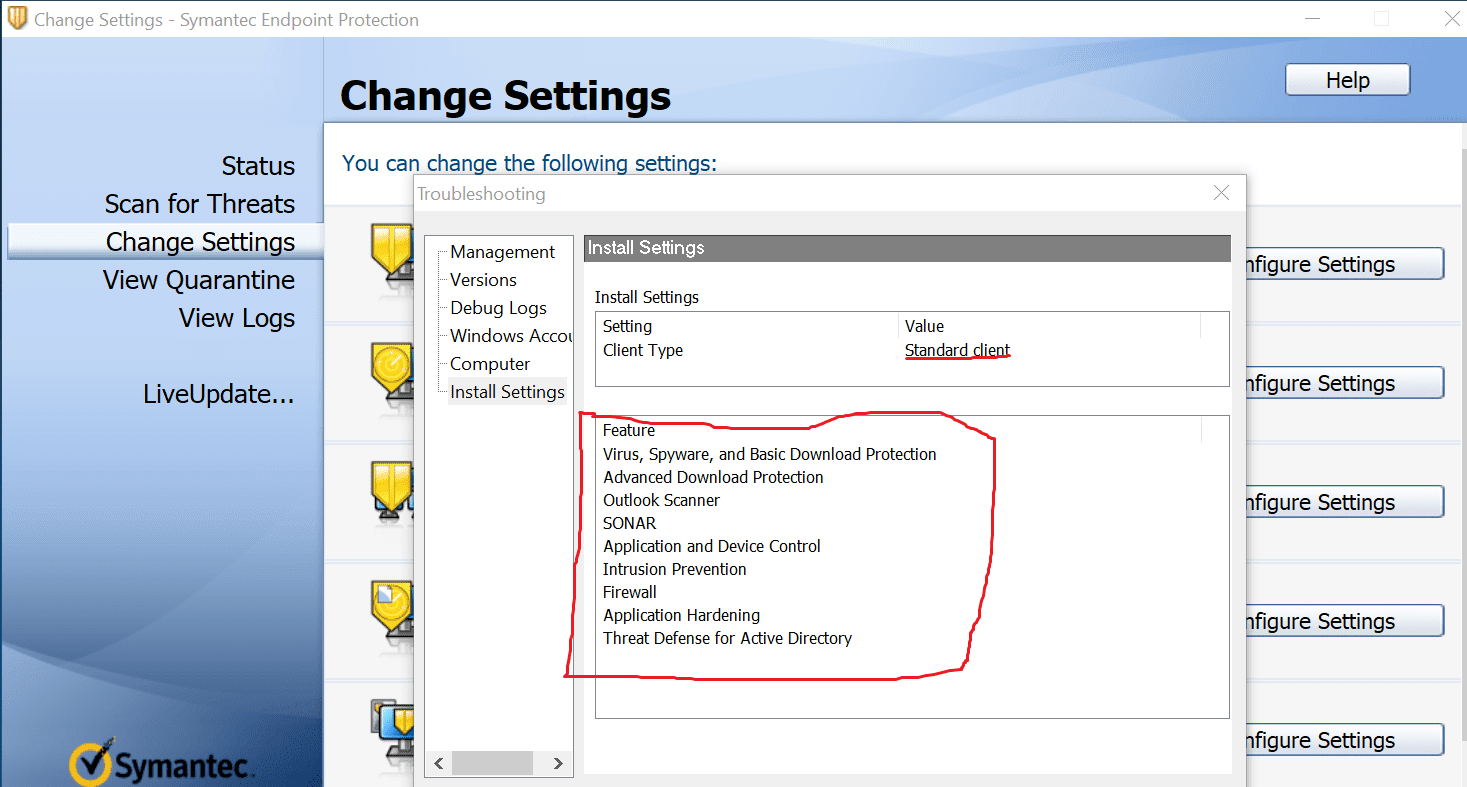This screenshot has height=787, width=1467.
Task: Launch LiveUpdate... from the sidebar
Action: [x=219, y=394]
